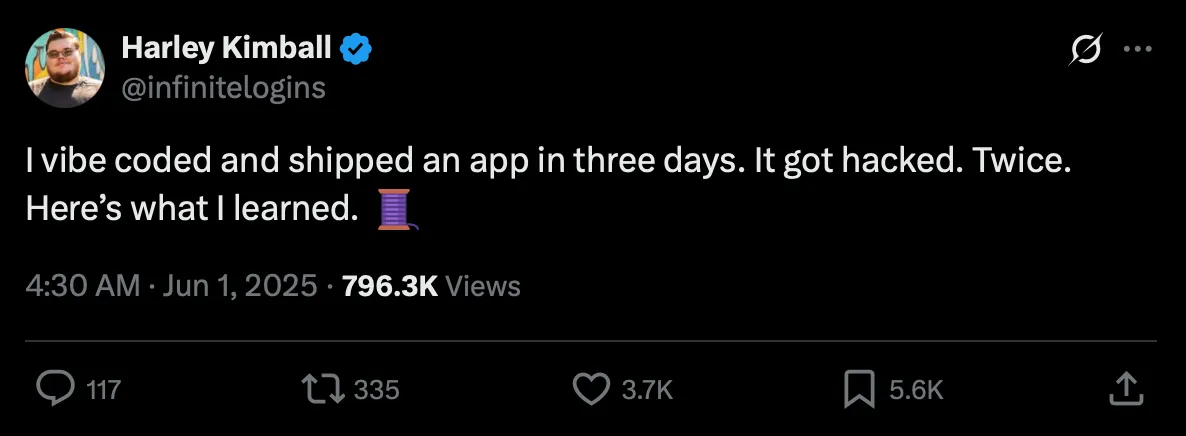Click the 4:30 AM time text
This screenshot has height=436, width=1186.
tap(83, 287)
